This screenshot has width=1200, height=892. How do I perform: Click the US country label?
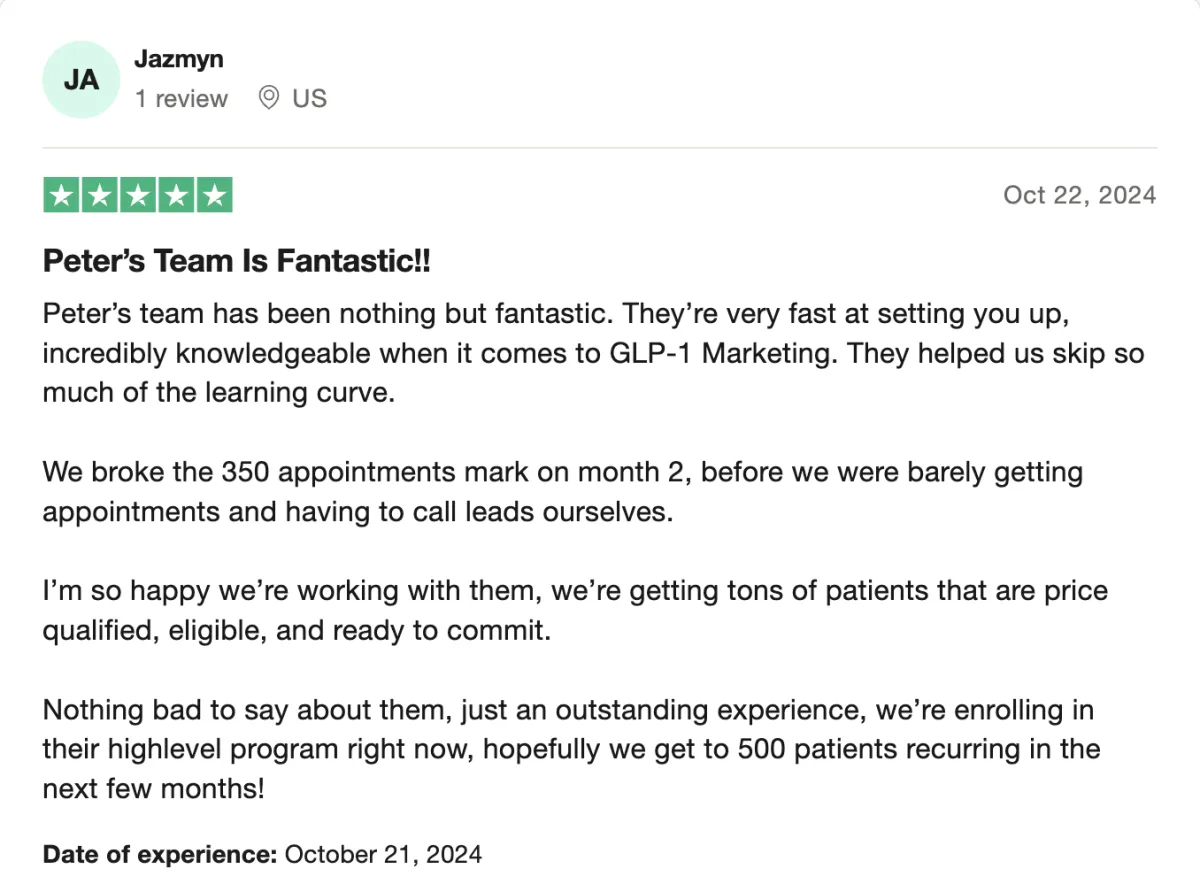click(309, 98)
